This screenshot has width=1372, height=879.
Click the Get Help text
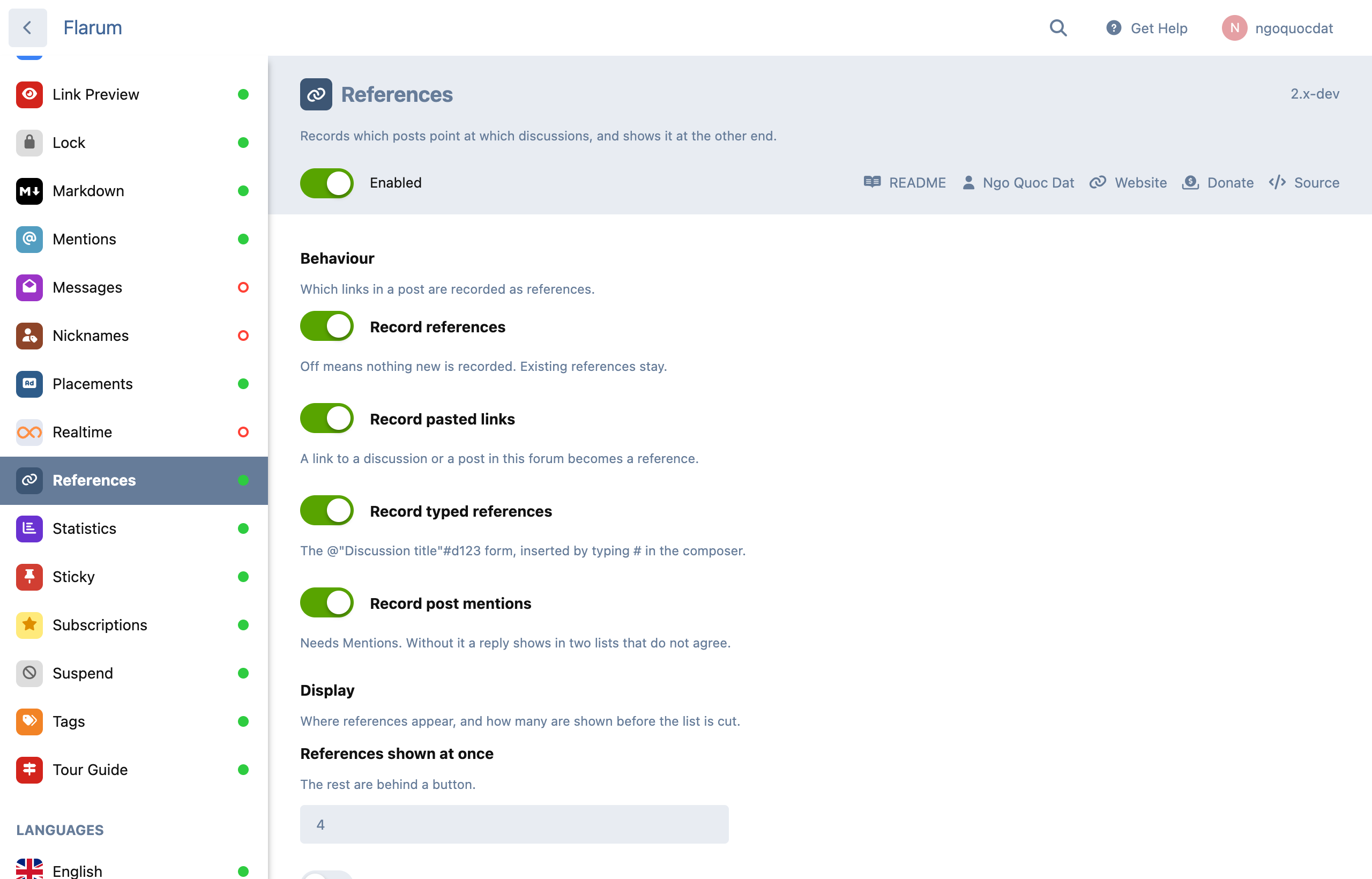click(x=1159, y=28)
